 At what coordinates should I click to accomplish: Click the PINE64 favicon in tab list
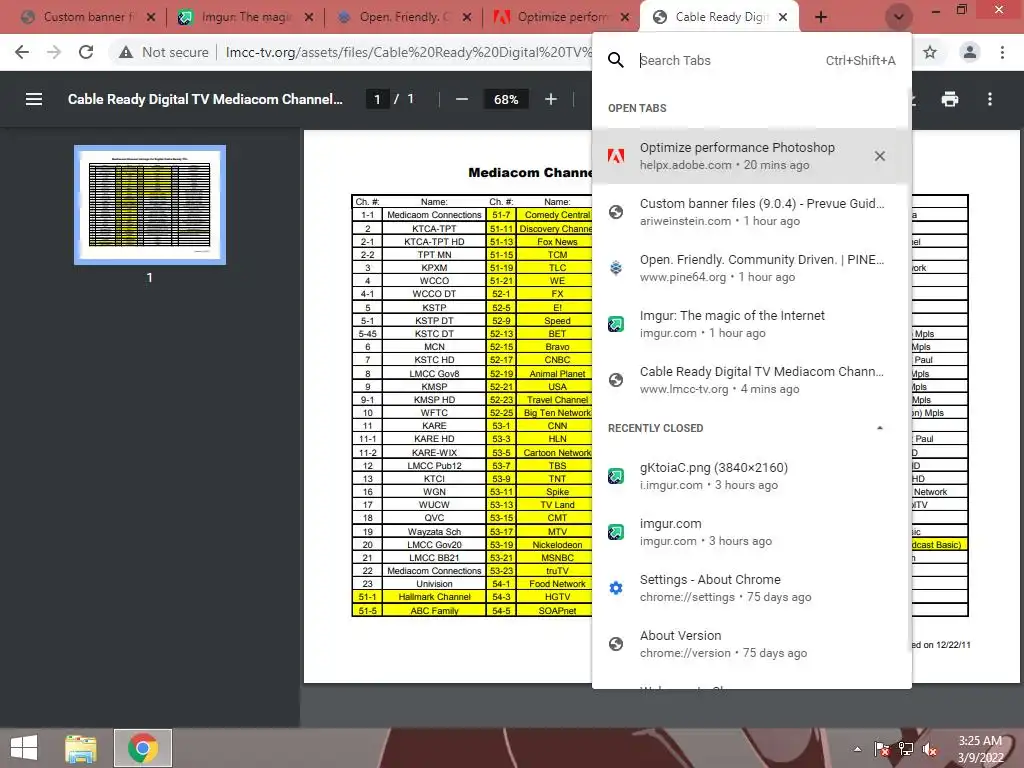point(615,268)
